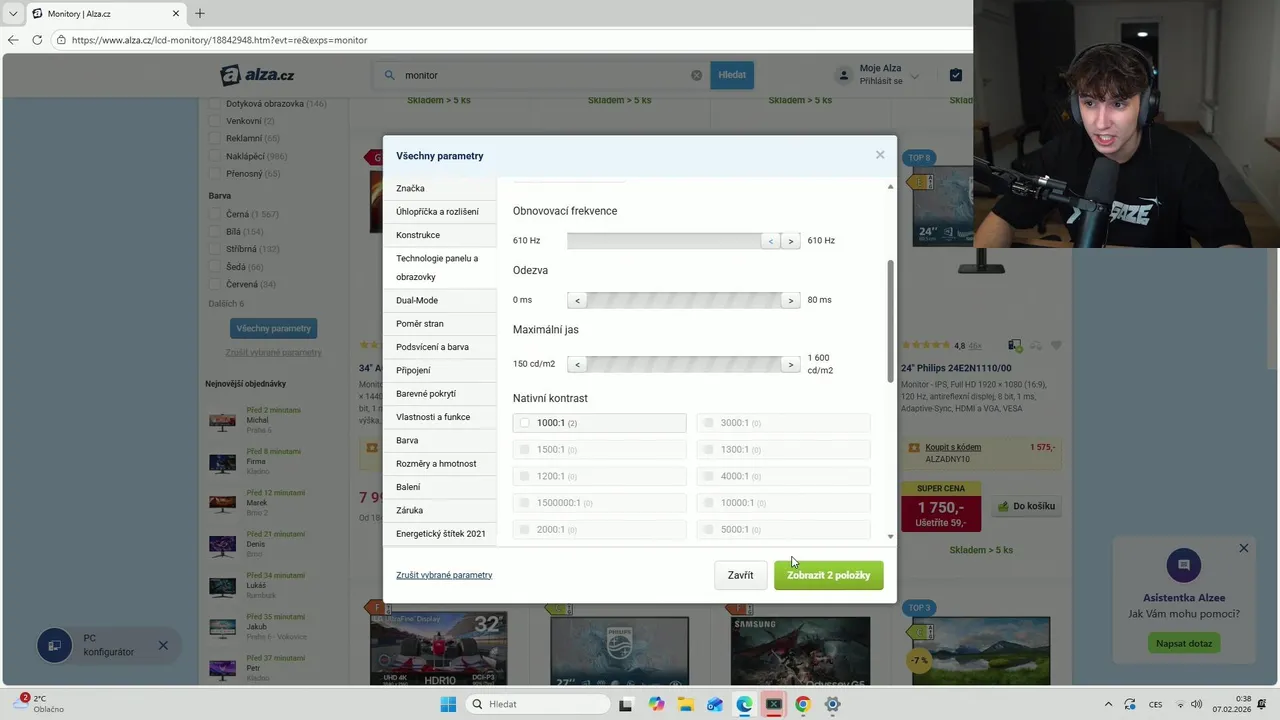Check the 10000:1 contrast option
The image size is (1280, 720).
708,503
